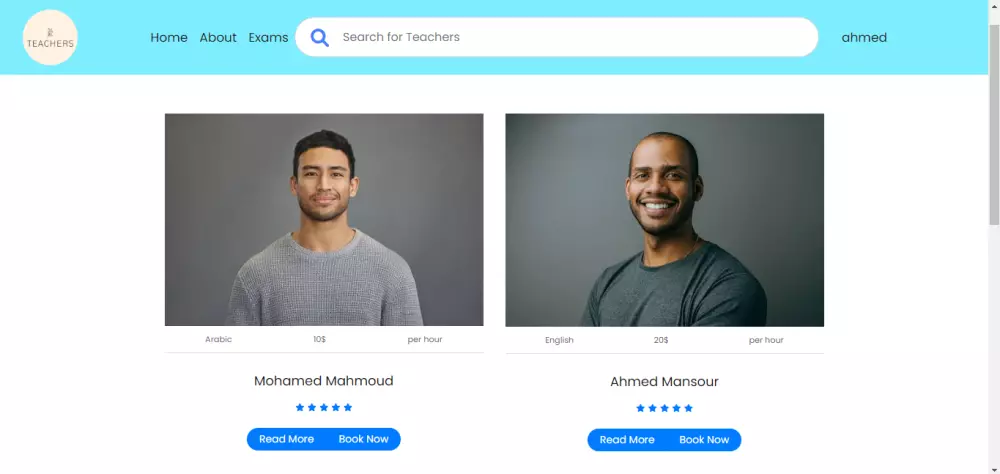Screen dimensions: 1000x474
Task: Click the first star under Mohamed Mahmoud
Action: [300, 407]
